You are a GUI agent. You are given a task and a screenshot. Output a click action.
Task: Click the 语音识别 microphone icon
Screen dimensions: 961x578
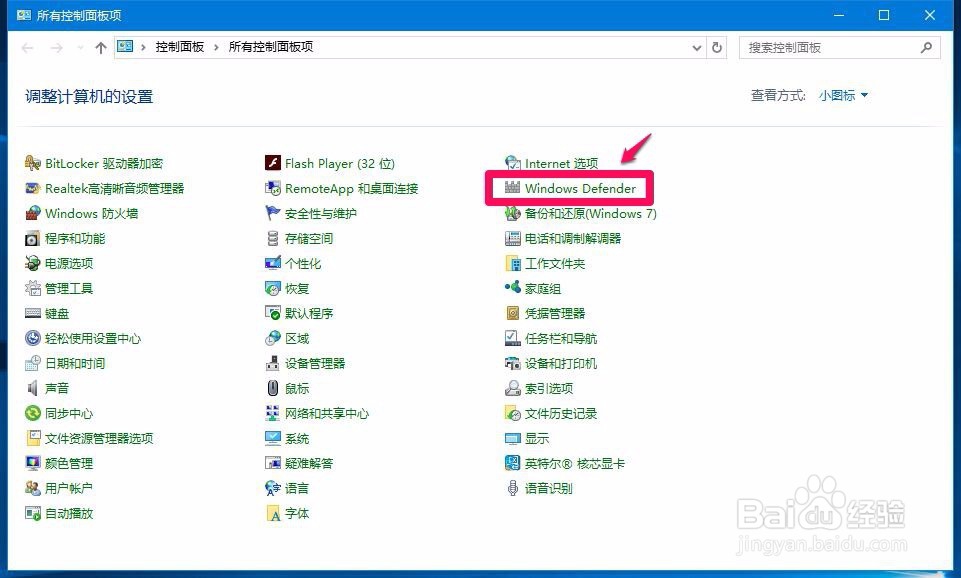(512, 489)
